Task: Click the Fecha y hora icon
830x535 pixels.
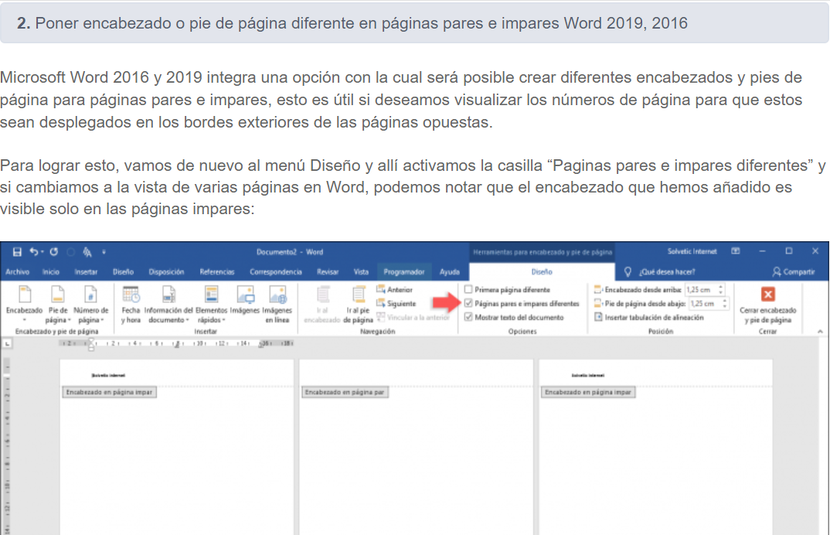Action: [x=131, y=298]
